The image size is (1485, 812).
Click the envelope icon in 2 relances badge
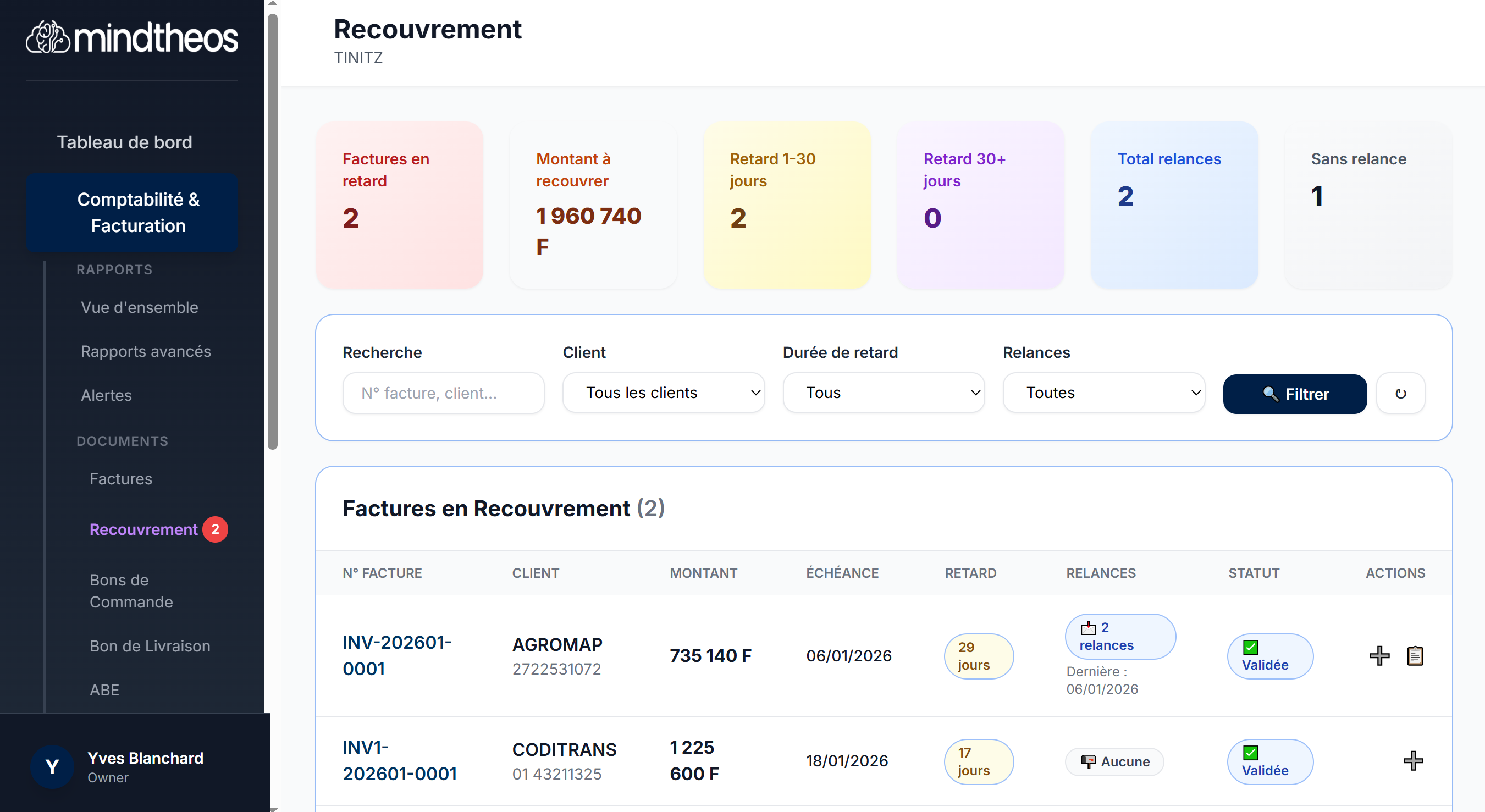1089,628
